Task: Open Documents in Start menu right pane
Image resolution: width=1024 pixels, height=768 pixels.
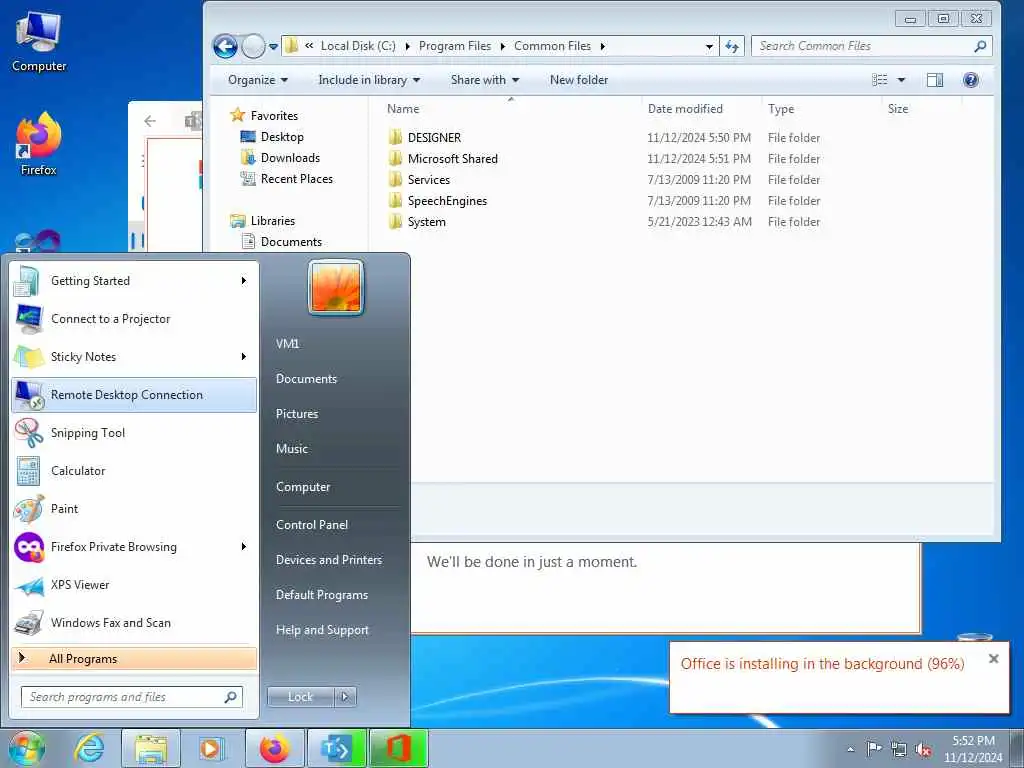Action: click(306, 379)
